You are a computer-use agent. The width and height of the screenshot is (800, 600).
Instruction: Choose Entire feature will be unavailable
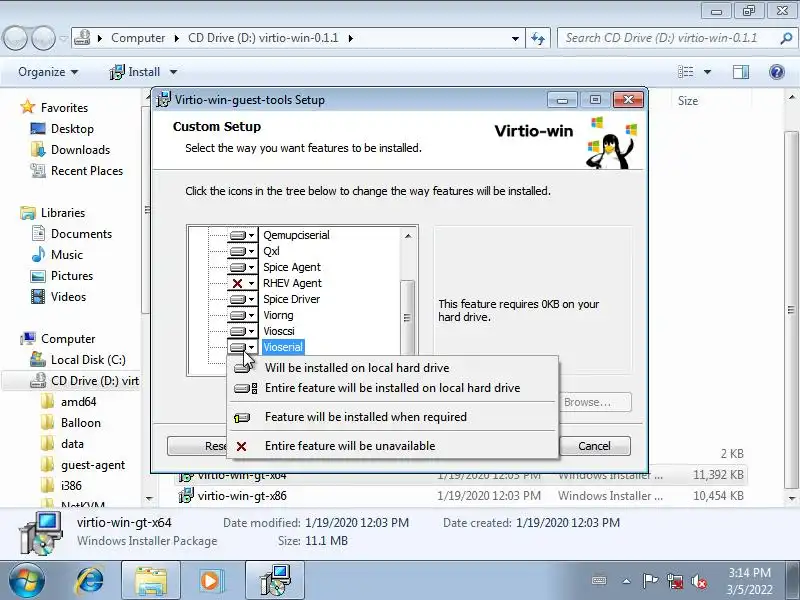392,446
